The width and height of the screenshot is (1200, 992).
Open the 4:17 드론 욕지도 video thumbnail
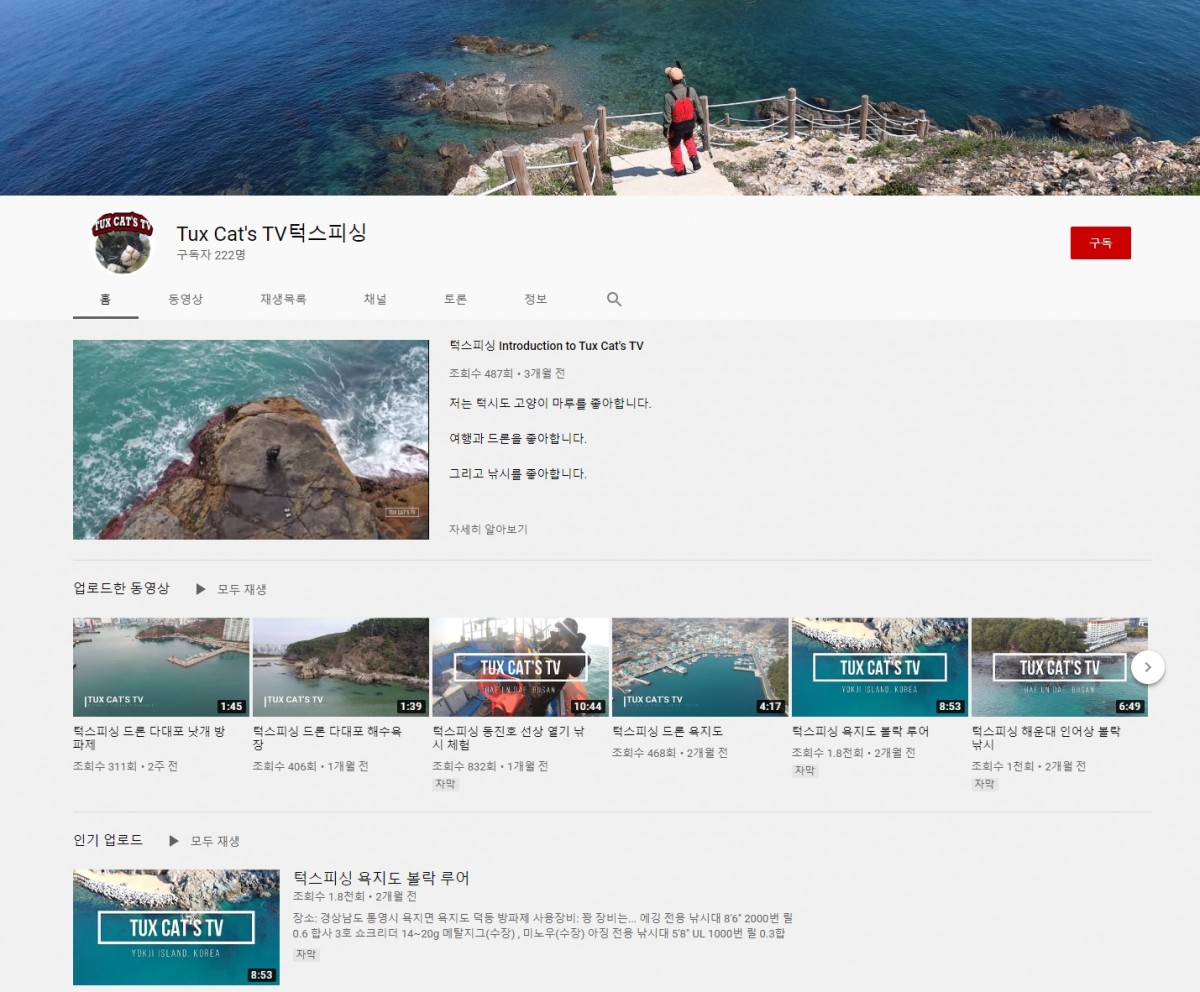click(700, 667)
